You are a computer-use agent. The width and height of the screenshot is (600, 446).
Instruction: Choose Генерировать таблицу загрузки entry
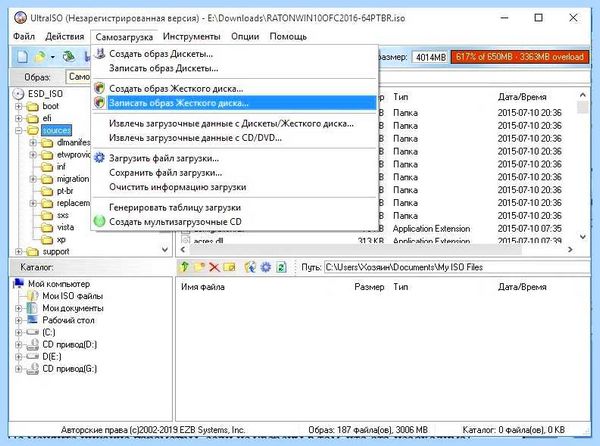[x=235, y=207]
